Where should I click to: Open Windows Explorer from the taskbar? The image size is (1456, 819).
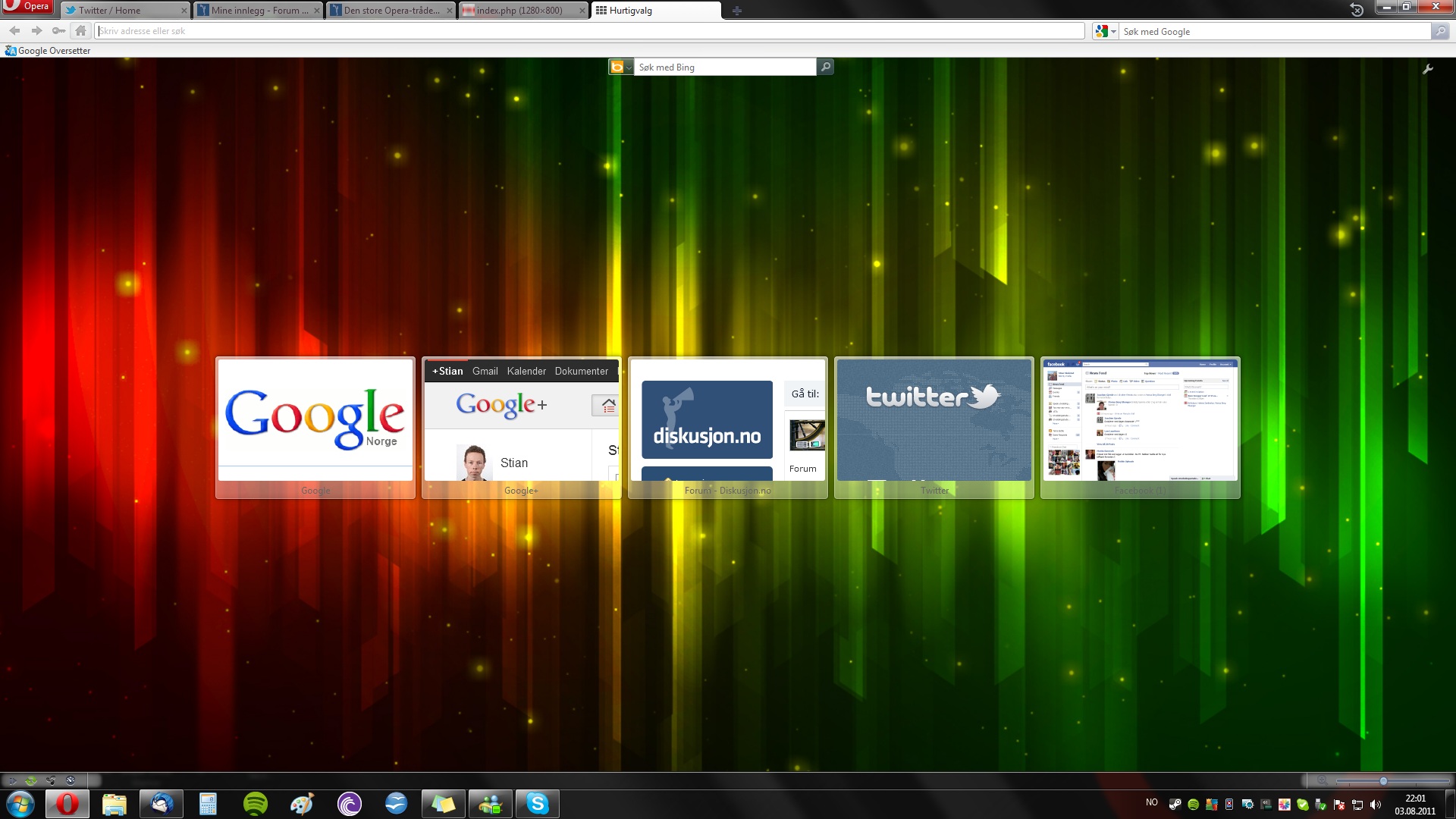(115, 804)
